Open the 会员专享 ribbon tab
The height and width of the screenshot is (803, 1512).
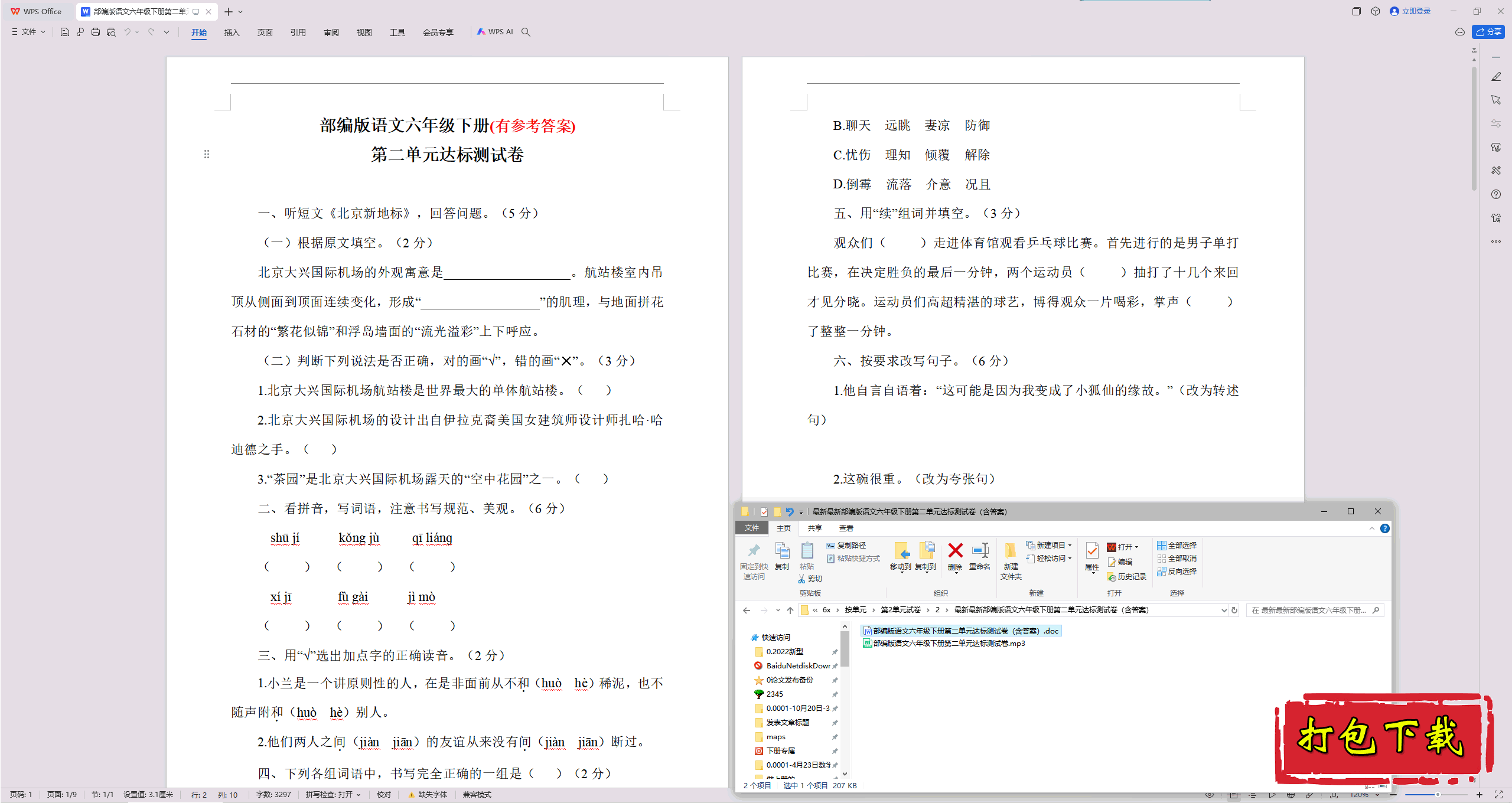coord(438,32)
